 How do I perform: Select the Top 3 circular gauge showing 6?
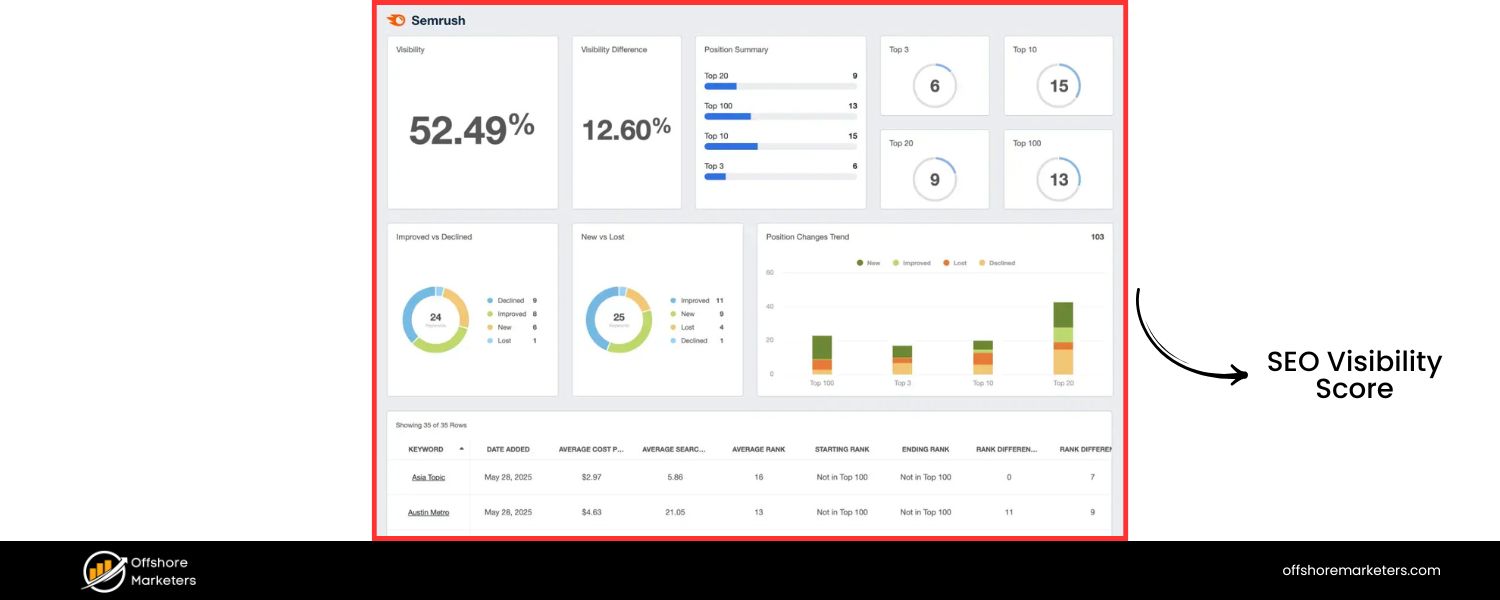pos(934,86)
